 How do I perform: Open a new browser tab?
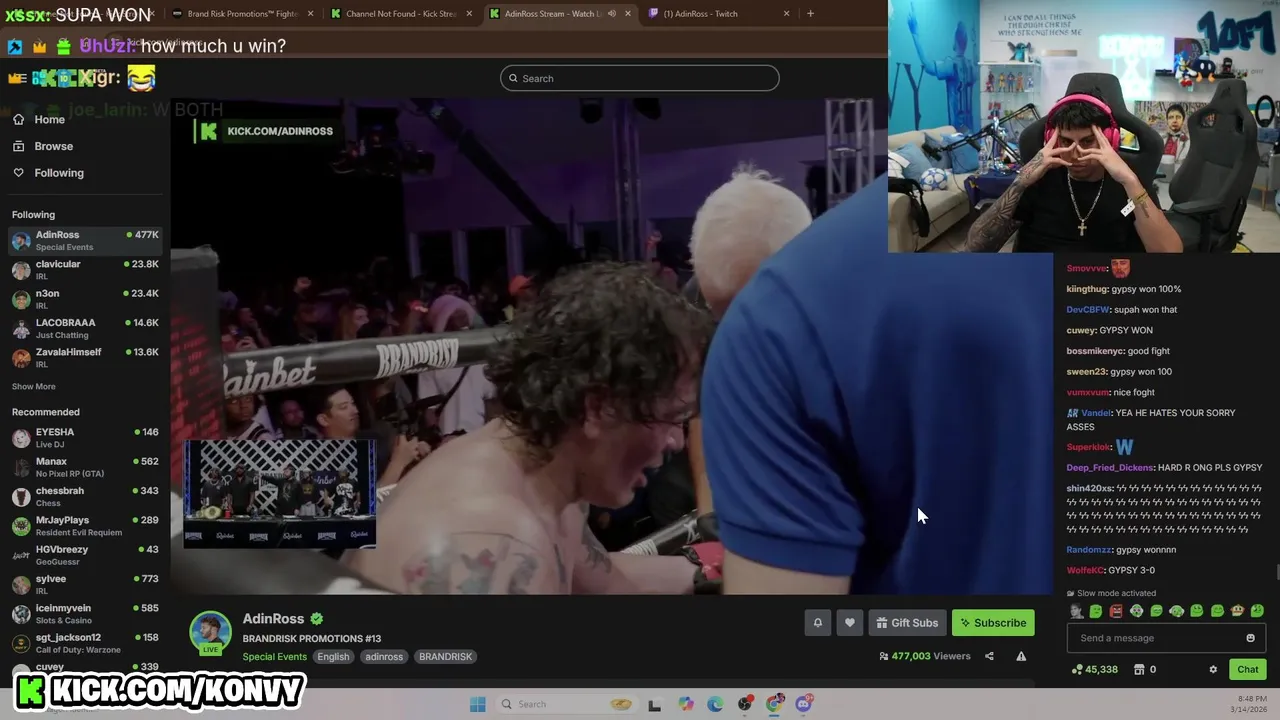(810, 13)
